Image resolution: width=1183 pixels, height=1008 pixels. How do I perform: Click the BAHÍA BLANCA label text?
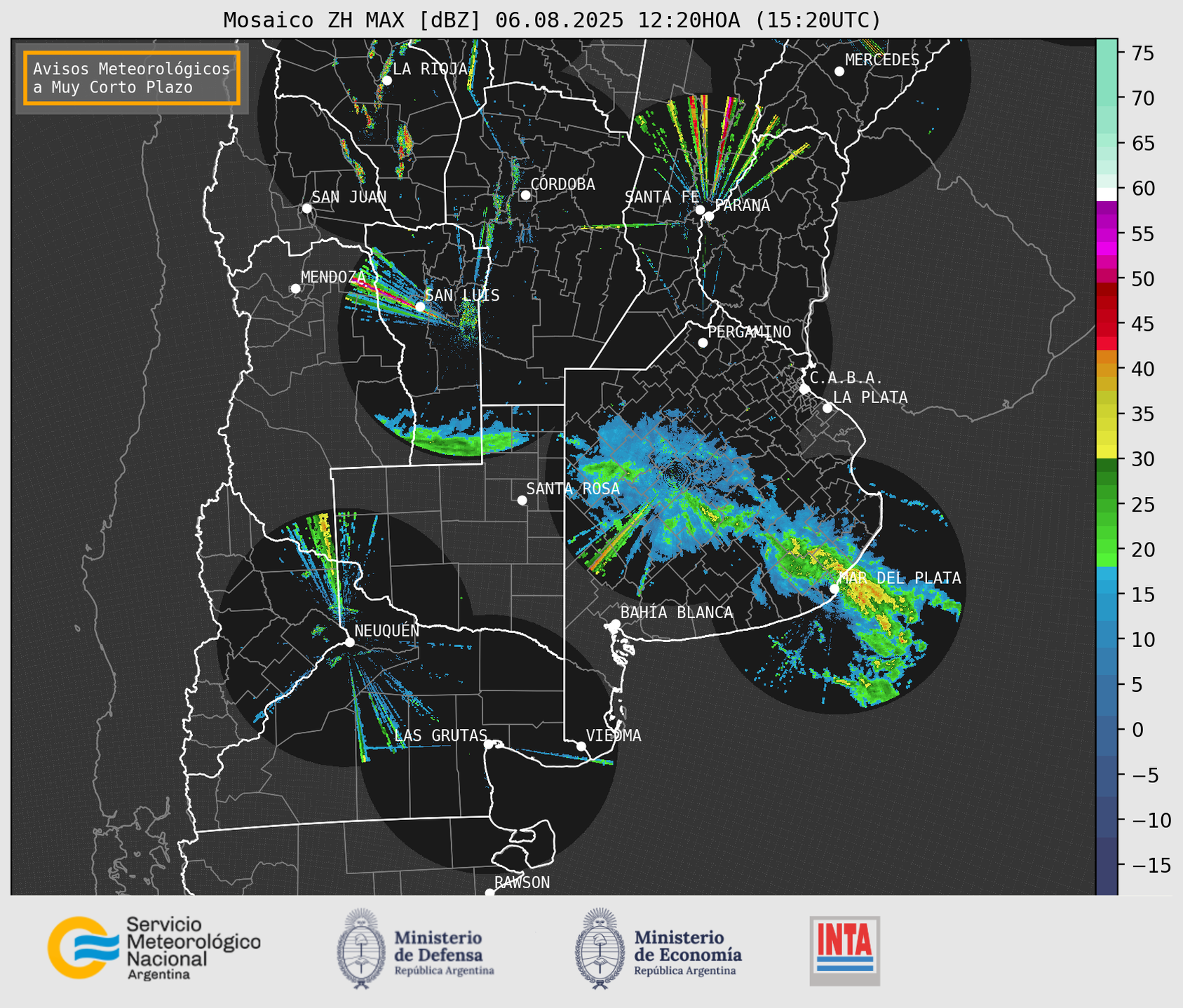(677, 613)
